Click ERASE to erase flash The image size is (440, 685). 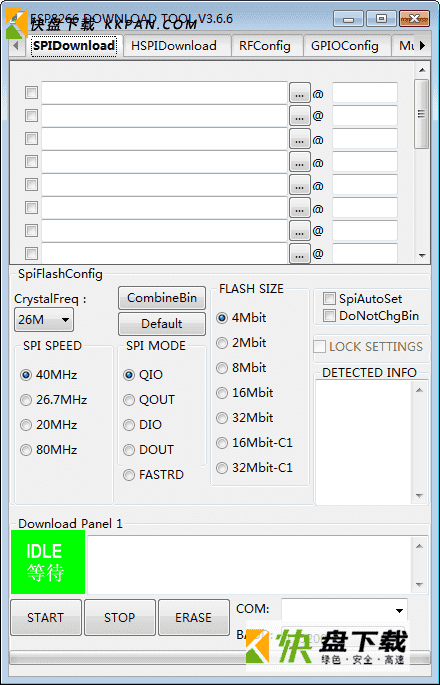coord(194,617)
